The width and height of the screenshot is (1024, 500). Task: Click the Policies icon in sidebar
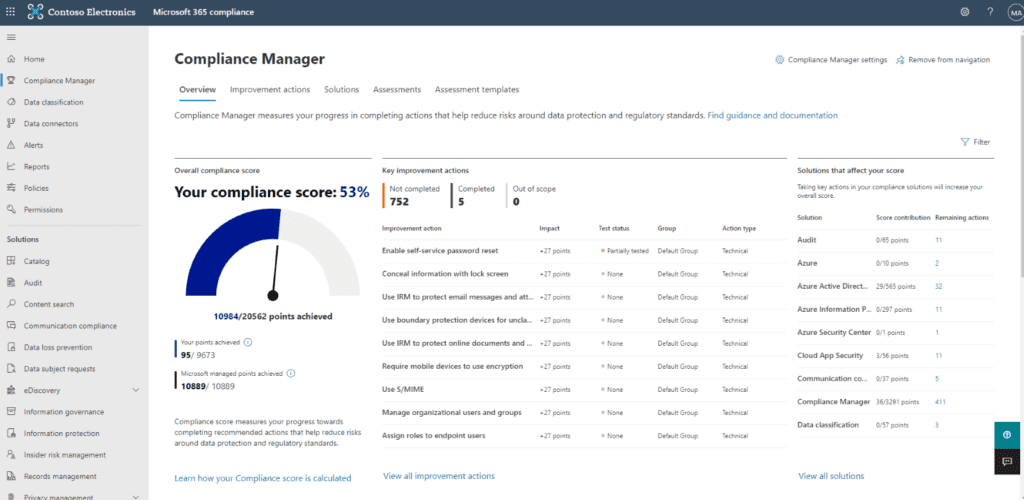pyautogui.click(x=11, y=188)
